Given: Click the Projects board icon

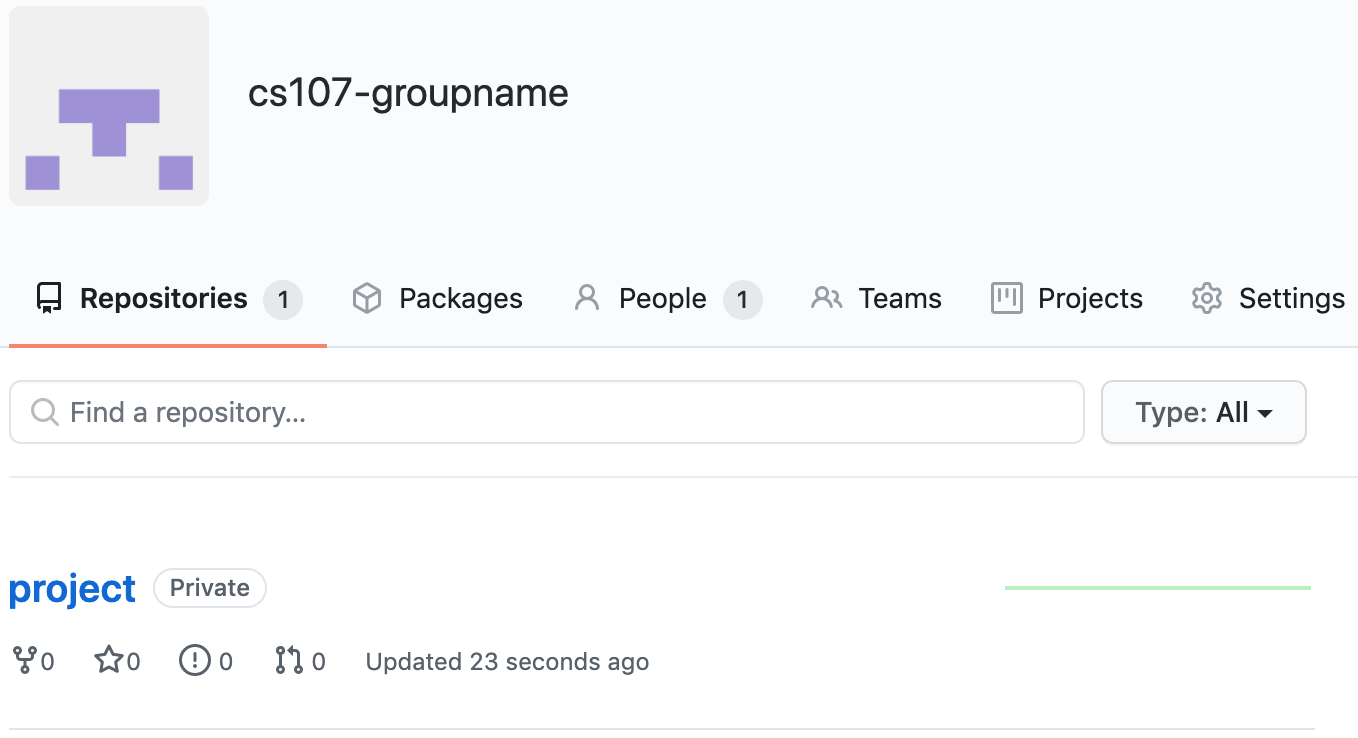Looking at the screenshot, I should pos(1006,298).
